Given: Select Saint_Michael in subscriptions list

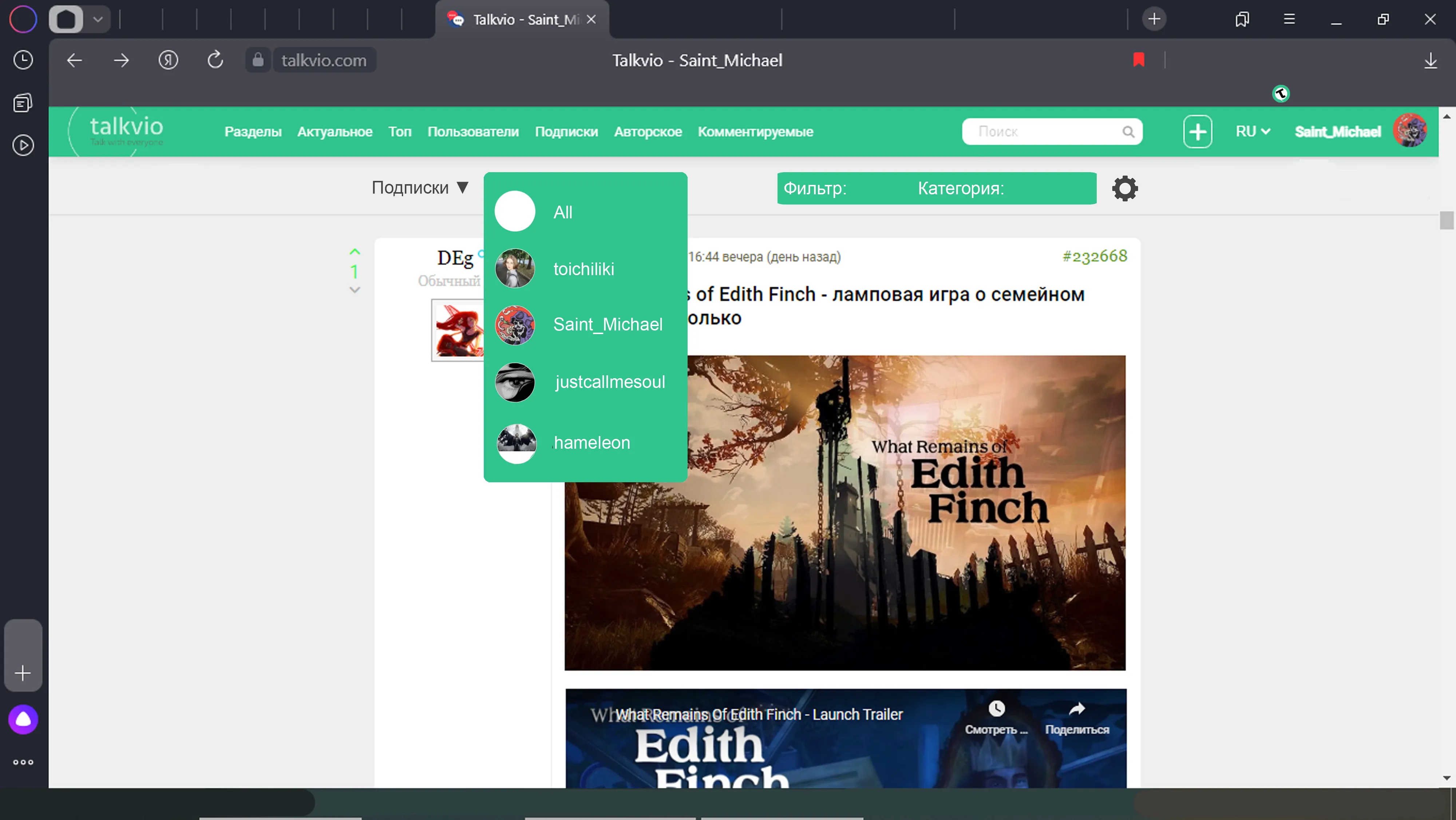Looking at the screenshot, I should (x=586, y=325).
